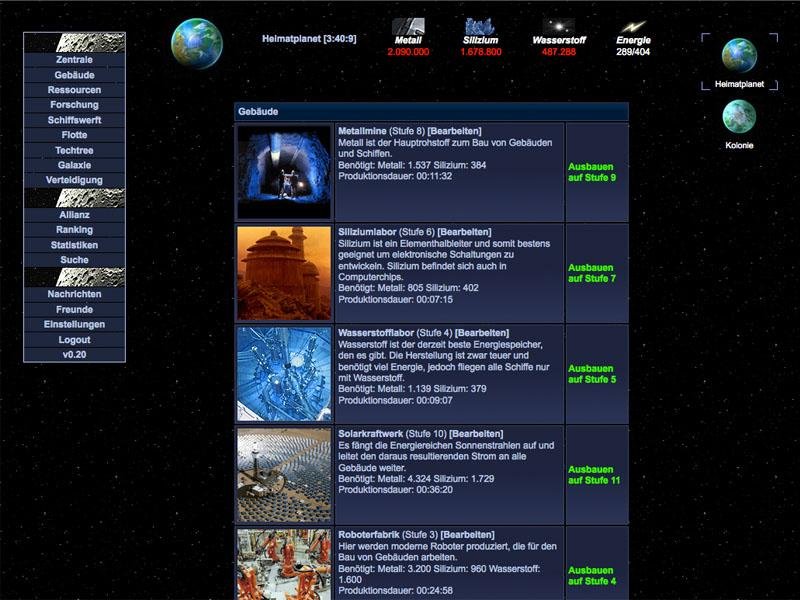Select Schiffswerft in the sidebar
800x600 pixels.
(x=72, y=119)
